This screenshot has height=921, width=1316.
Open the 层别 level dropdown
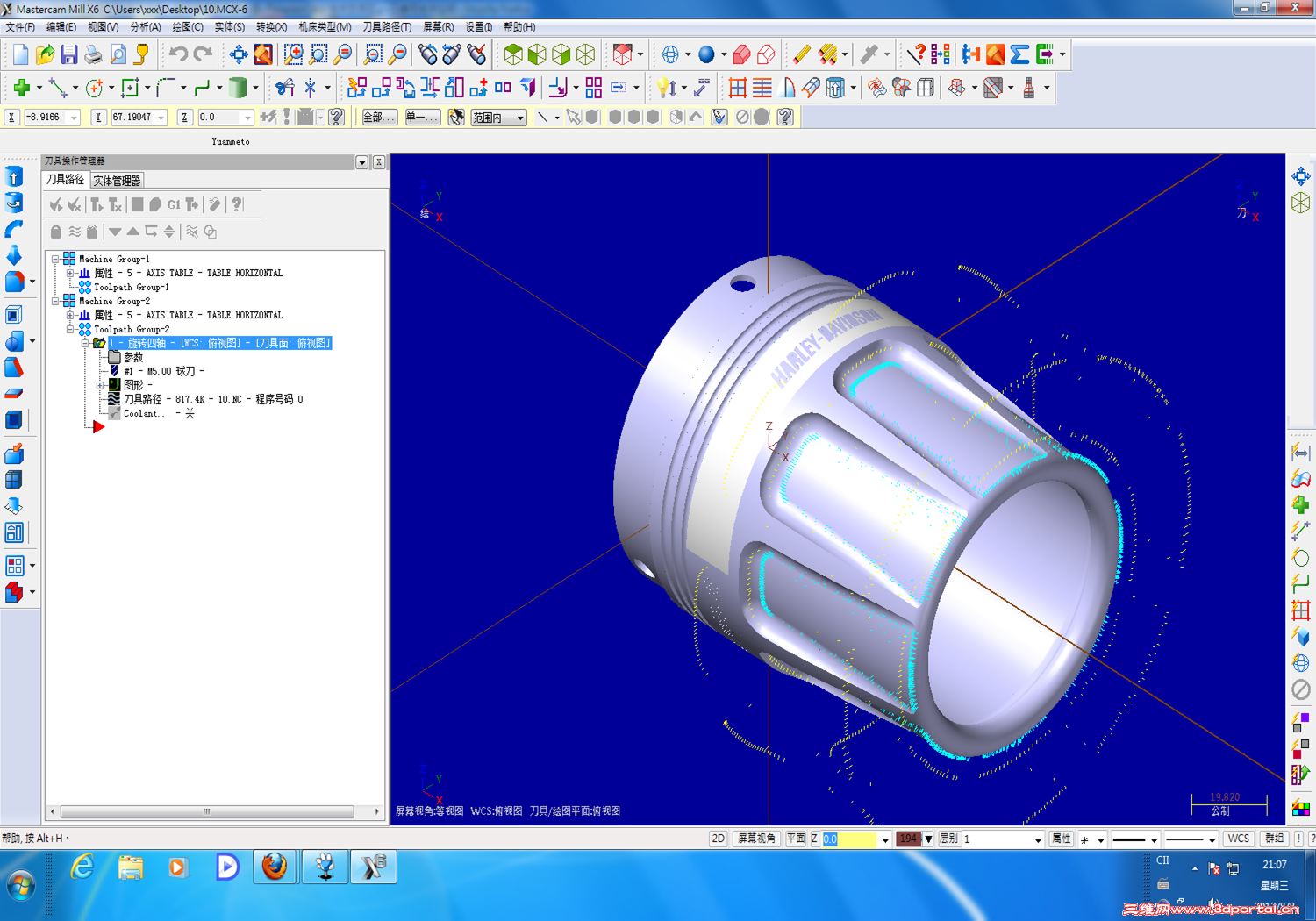point(1038,839)
